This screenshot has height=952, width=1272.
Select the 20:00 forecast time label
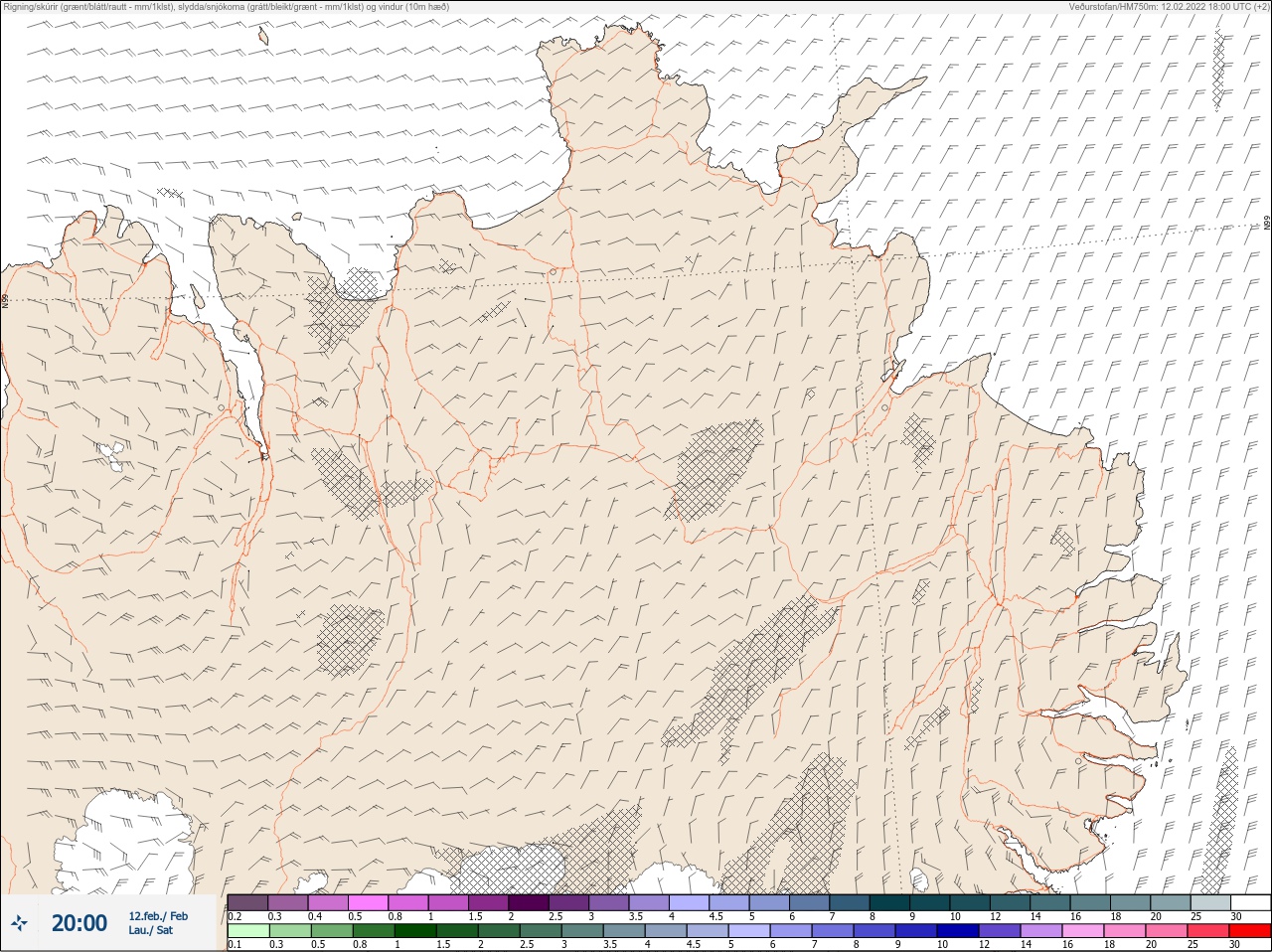pyautogui.click(x=79, y=923)
